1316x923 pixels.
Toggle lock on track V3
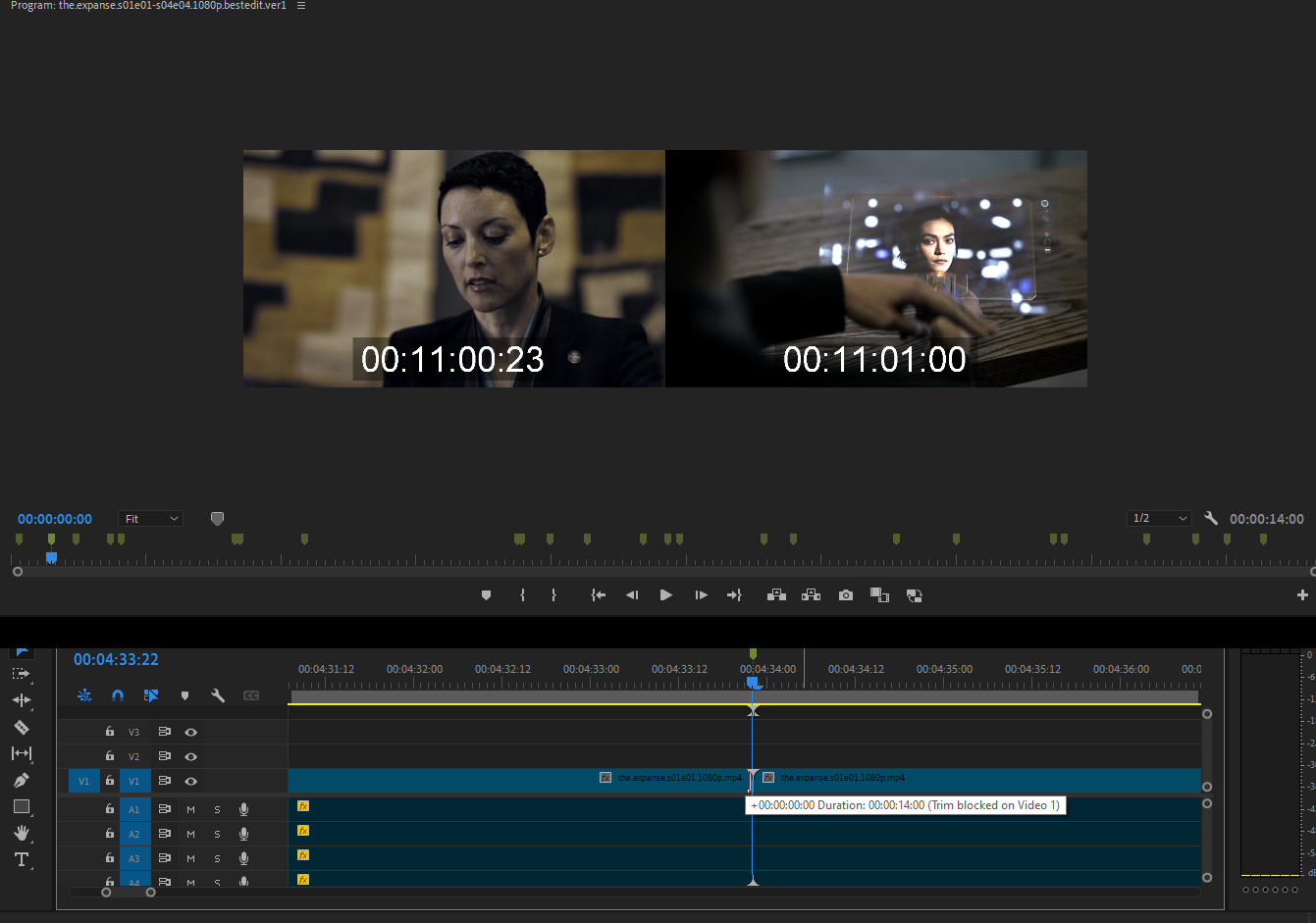coord(110,732)
